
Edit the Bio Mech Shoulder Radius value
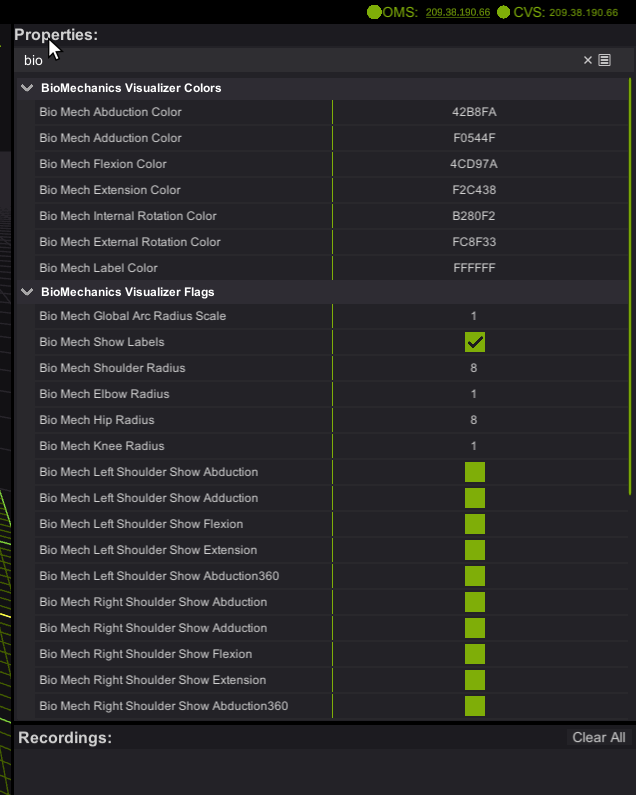click(x=474, y=368)
